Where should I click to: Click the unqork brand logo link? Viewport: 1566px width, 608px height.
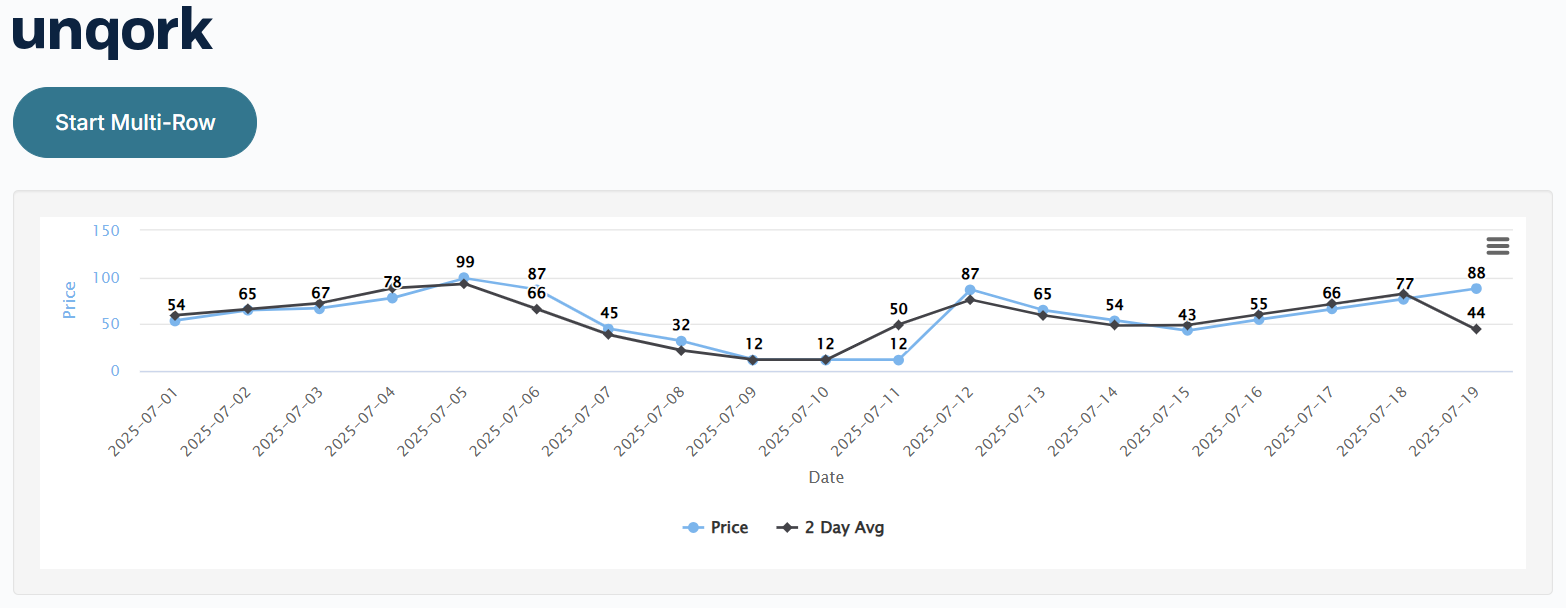click(x=110, y=30)
